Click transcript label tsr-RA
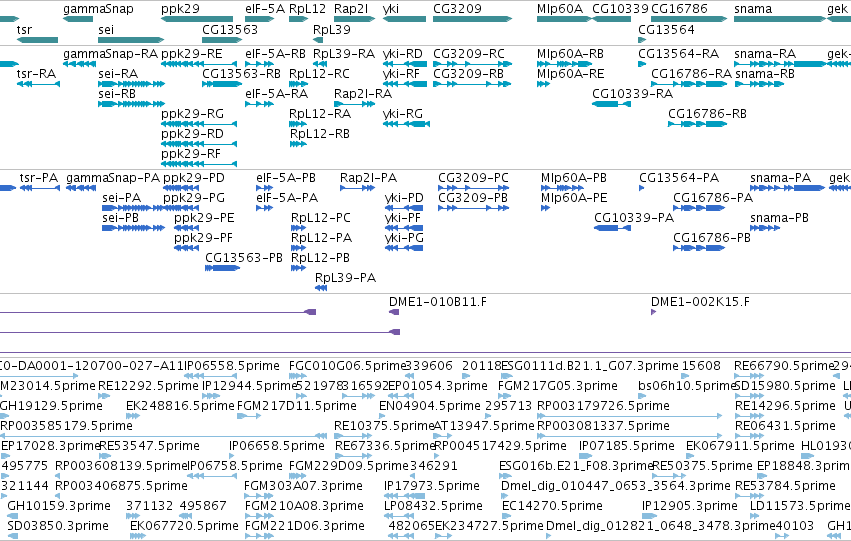This screenshot has width=851, height=541. tap(36, 74)
